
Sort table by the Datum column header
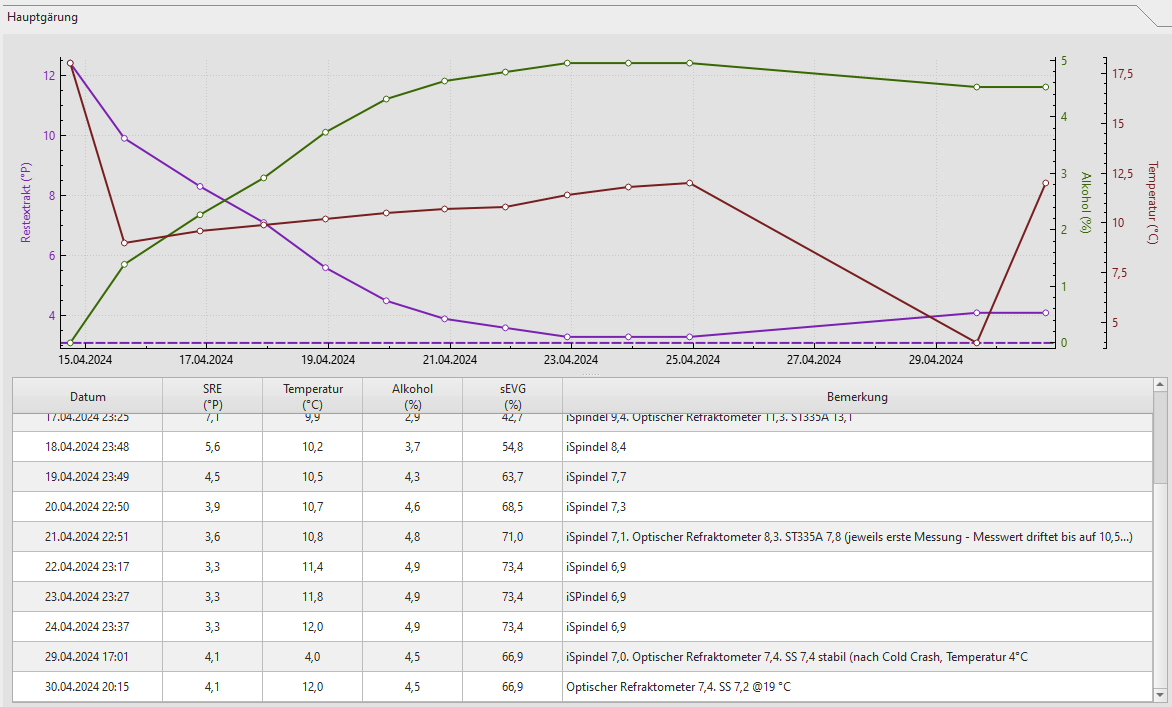pos(87,397)
